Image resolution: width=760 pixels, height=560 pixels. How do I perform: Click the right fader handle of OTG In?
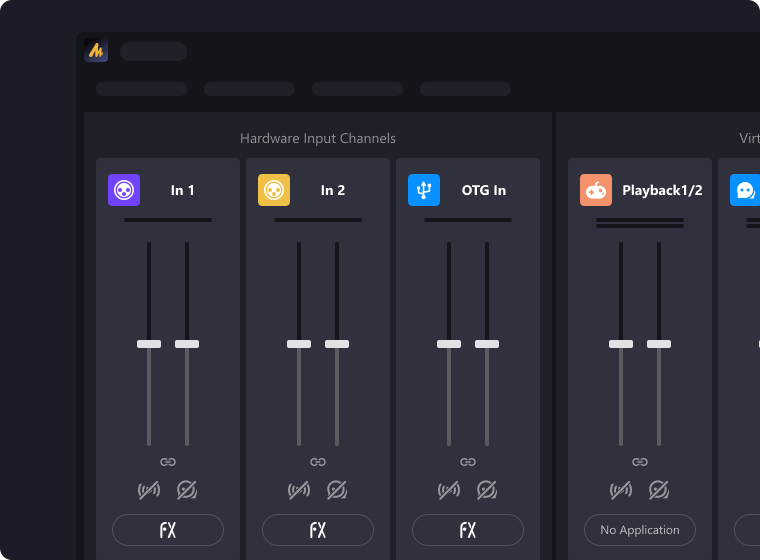tap(487, 344)
